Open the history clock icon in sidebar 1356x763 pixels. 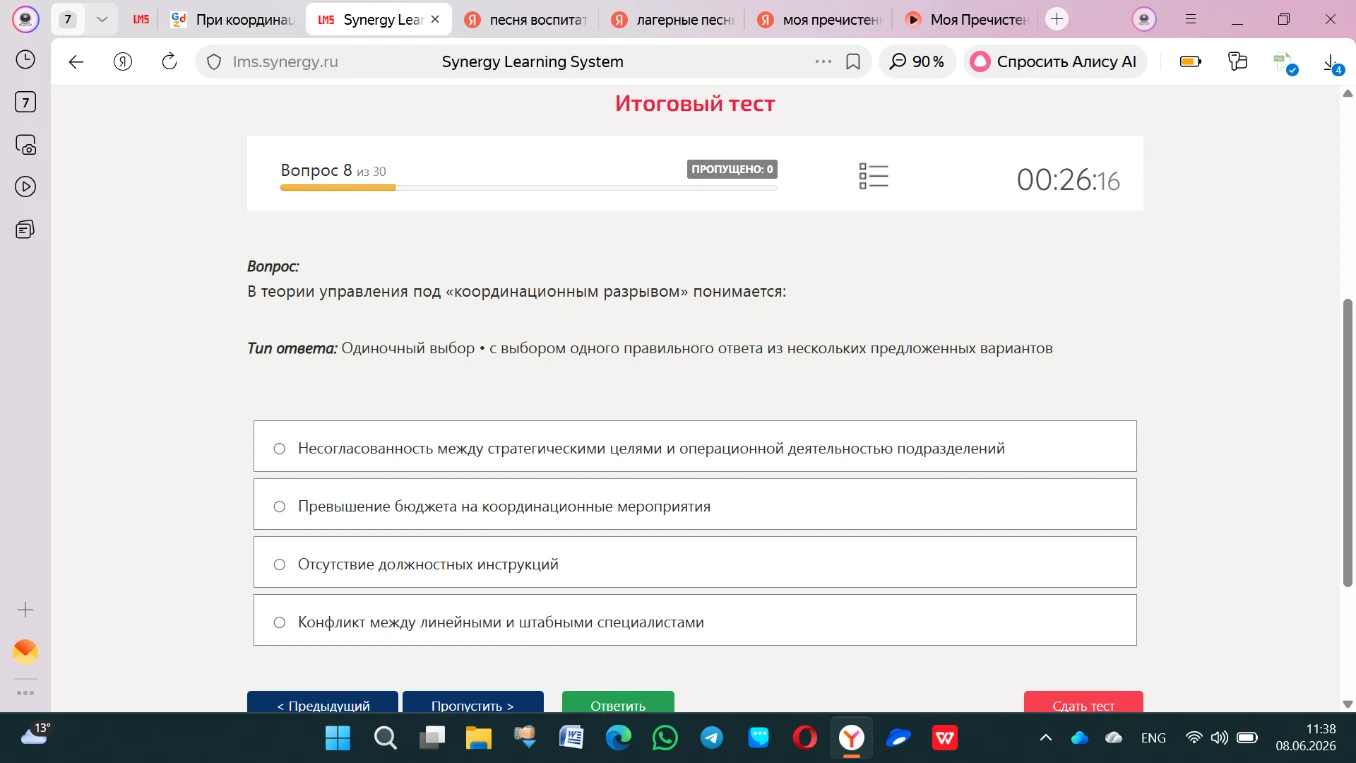pyautogui.click(x=26, y=60)
